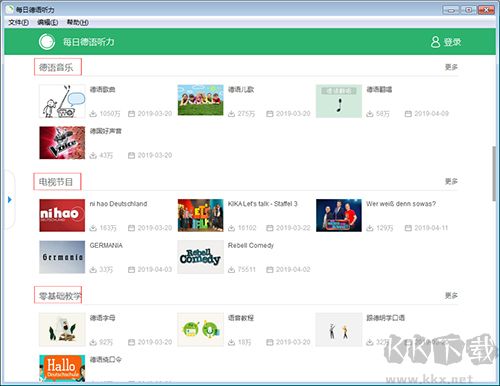500x386 pixels.
Task: Click the 德语儿歌 title text
Action: pos(241,89)
